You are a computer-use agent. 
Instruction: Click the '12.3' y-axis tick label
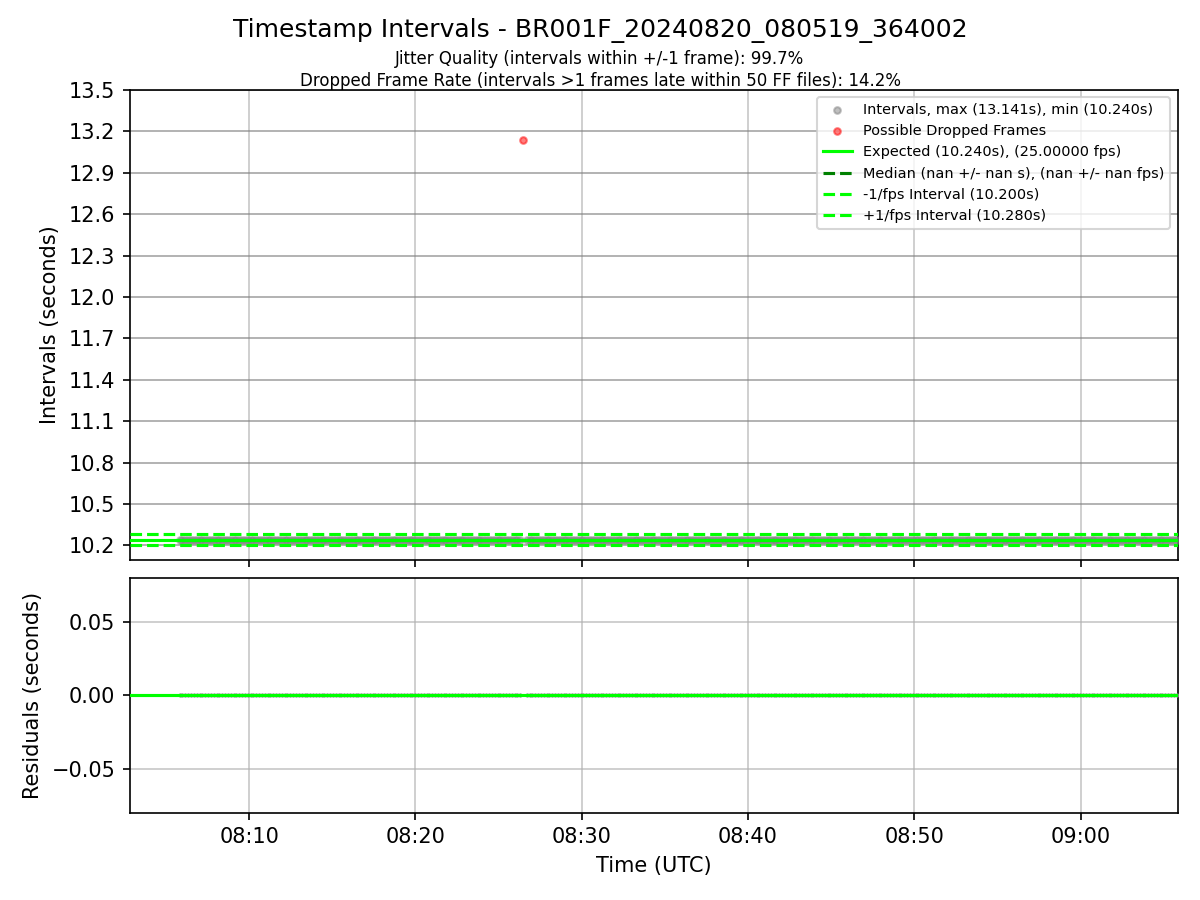tap(93, 256)
